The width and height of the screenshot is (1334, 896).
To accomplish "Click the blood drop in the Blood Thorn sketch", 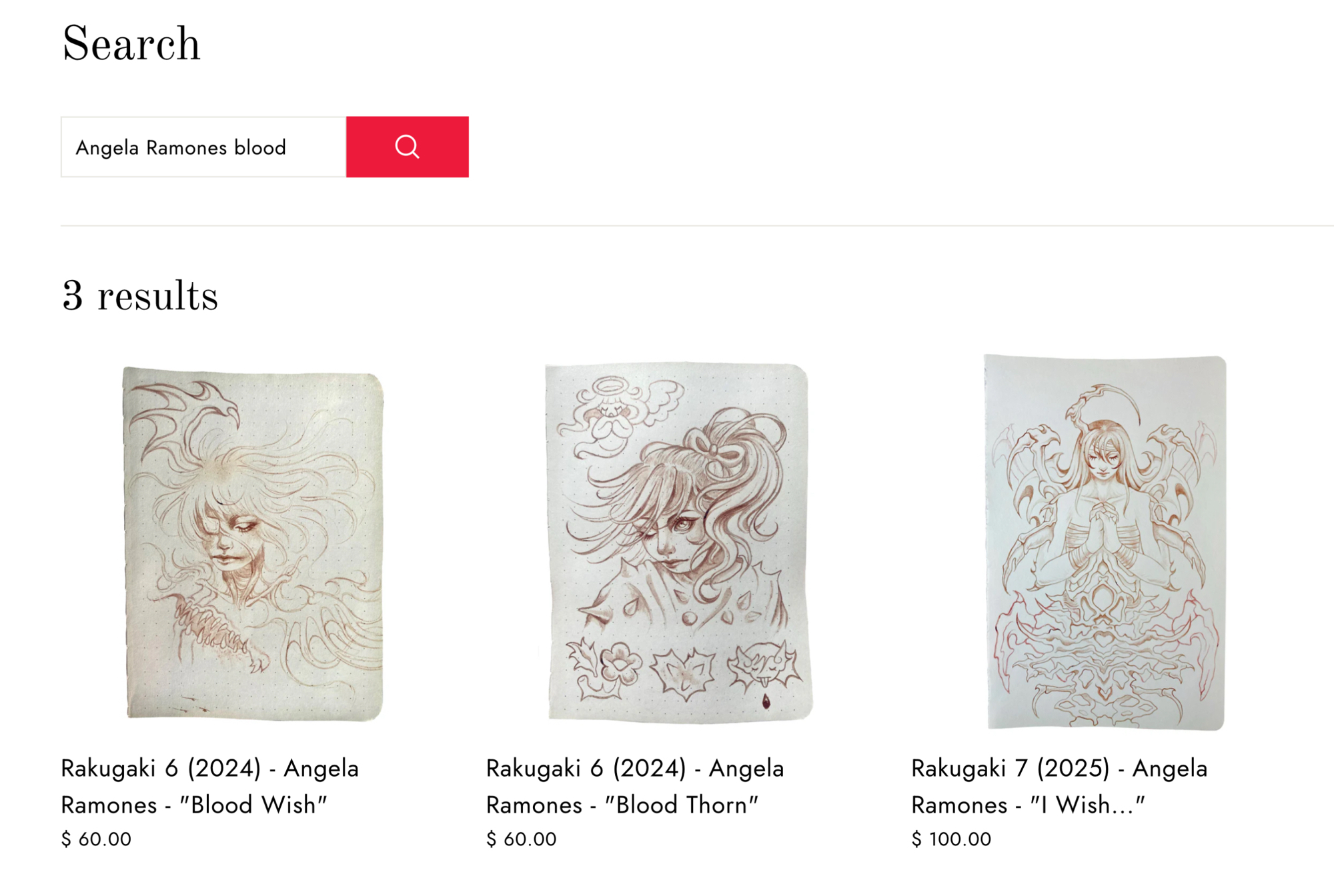I will click(x=766, y=701).
